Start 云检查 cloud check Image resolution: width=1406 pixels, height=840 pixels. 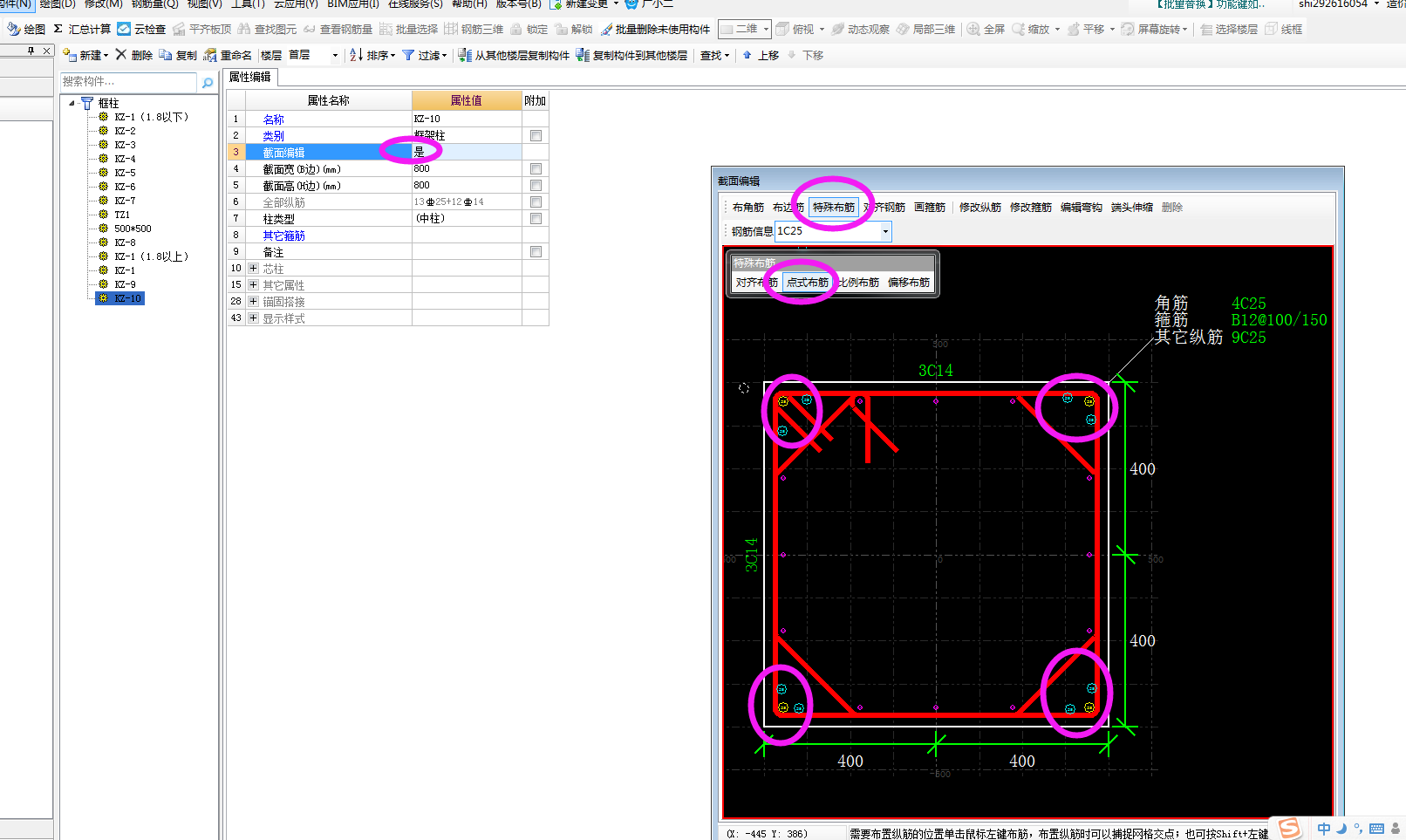pos(141,29)
